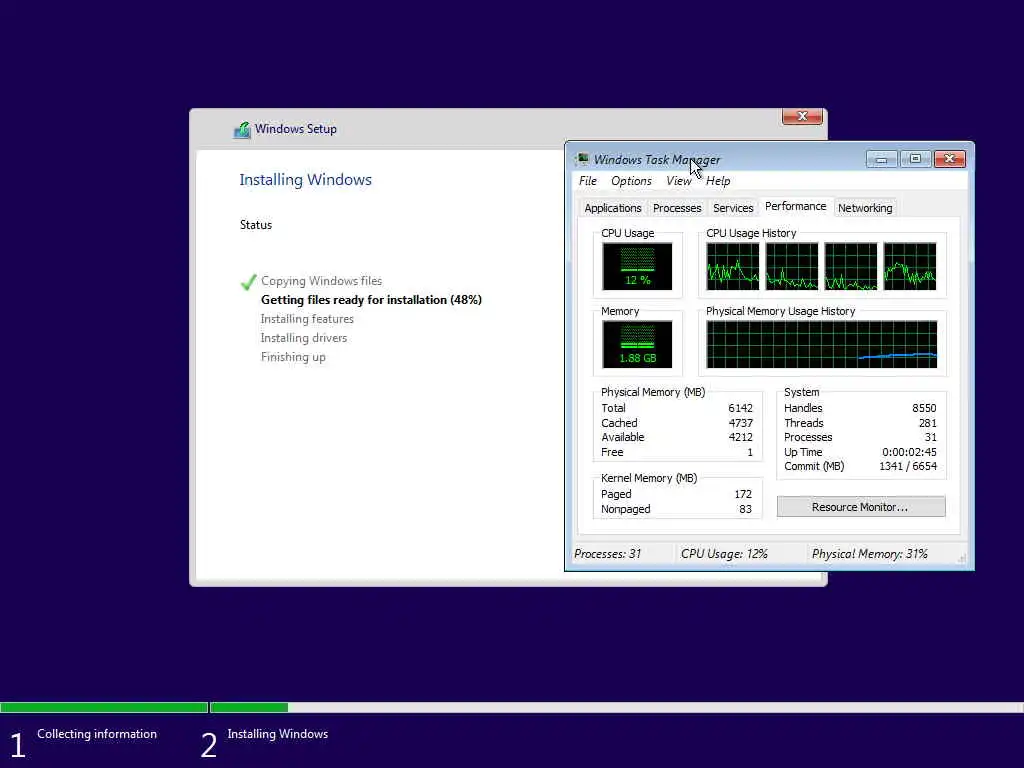
Task: Select the Performance tab
Action: click(x=795, y=206)
